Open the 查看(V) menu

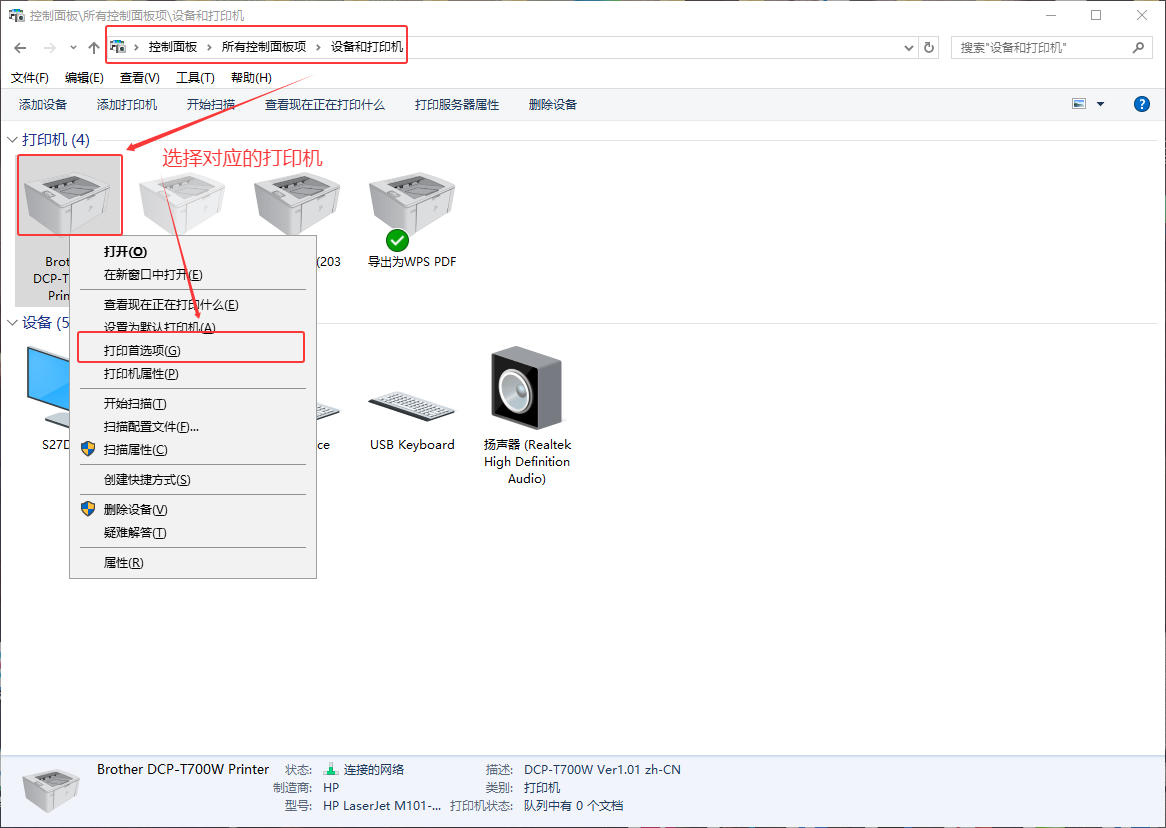pos(139,78)
